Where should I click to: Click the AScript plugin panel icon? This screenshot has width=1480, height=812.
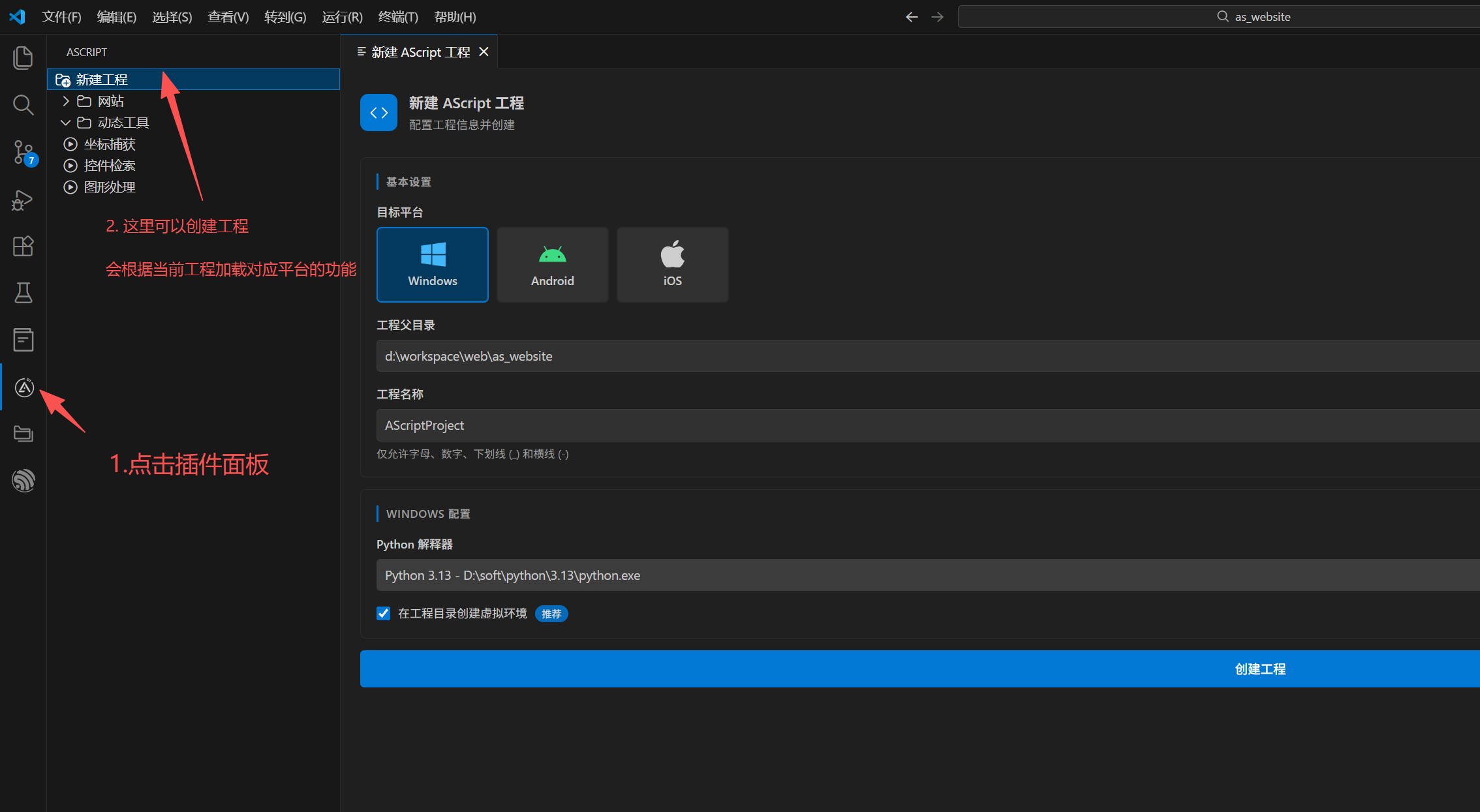click(24, 387)
